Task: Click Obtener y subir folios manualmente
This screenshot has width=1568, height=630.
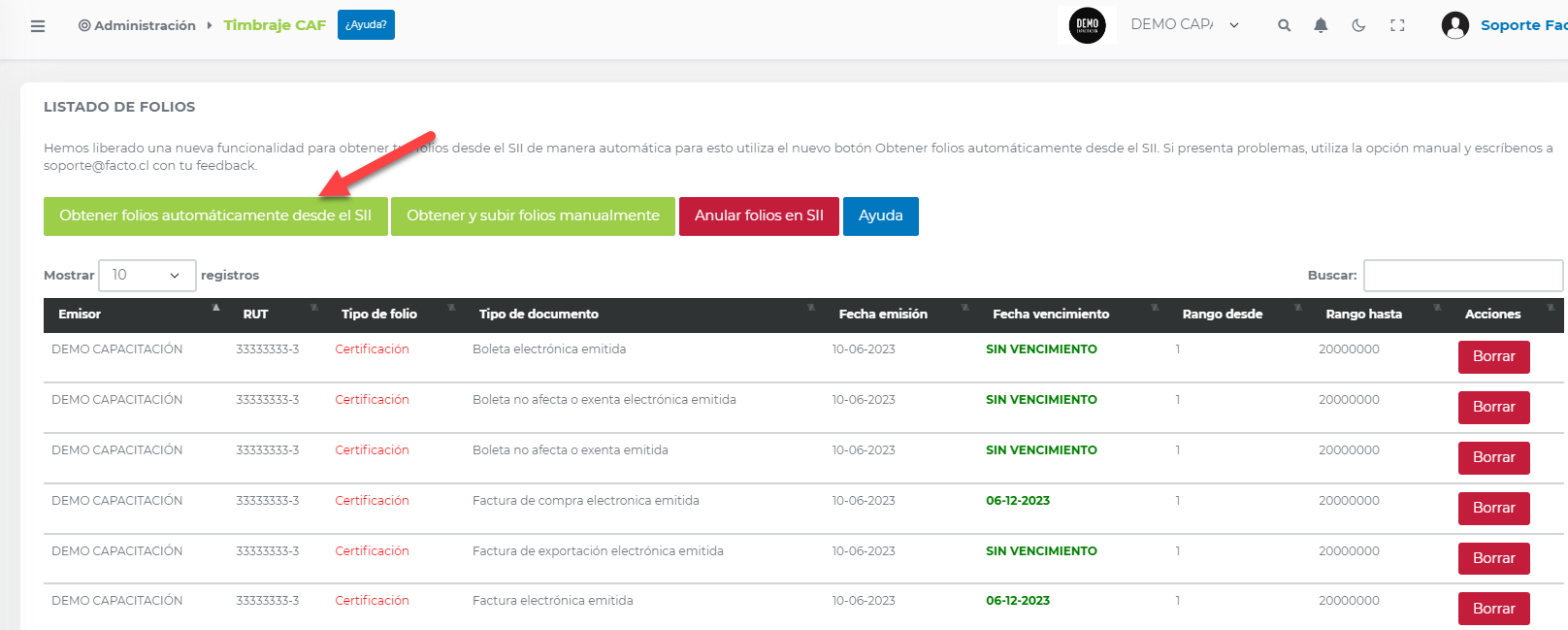Action: (x=533, y=216)
